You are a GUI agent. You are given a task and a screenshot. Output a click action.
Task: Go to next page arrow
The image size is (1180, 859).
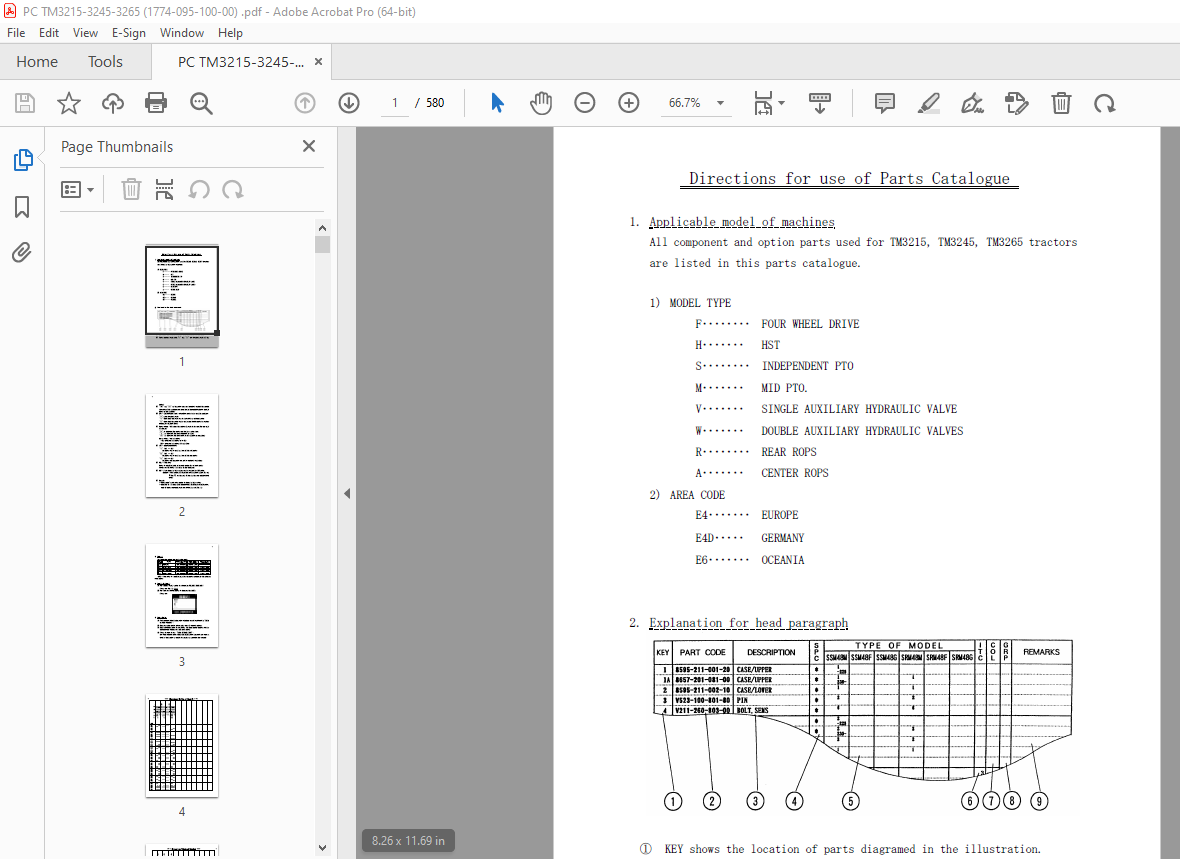(348, 103)
